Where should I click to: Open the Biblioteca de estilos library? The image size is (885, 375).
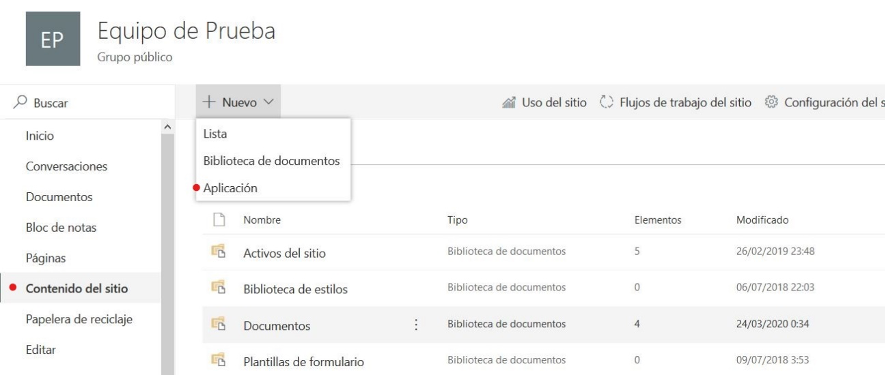295,290
